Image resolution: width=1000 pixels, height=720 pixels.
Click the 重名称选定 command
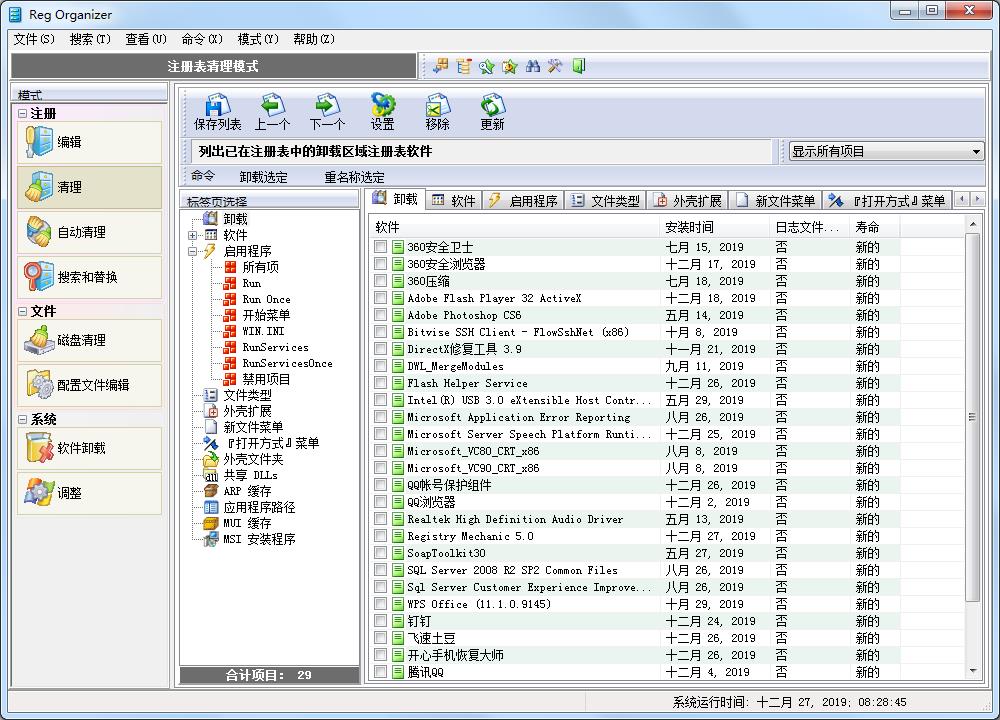coord(354,177)
